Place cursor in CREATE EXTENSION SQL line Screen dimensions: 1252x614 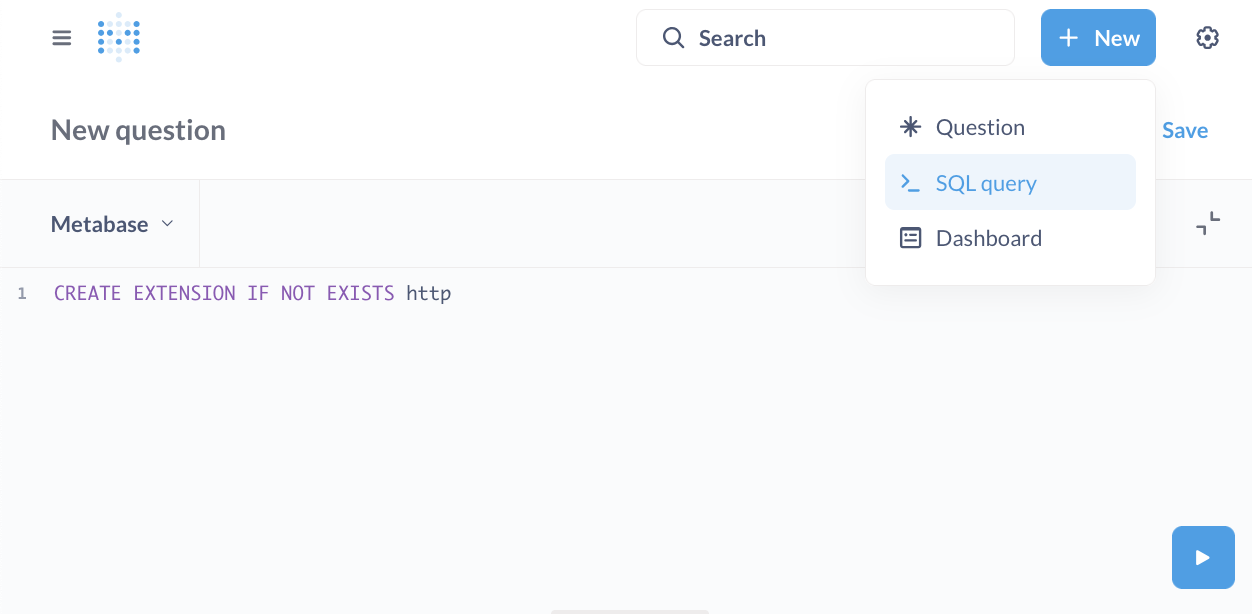253,293
